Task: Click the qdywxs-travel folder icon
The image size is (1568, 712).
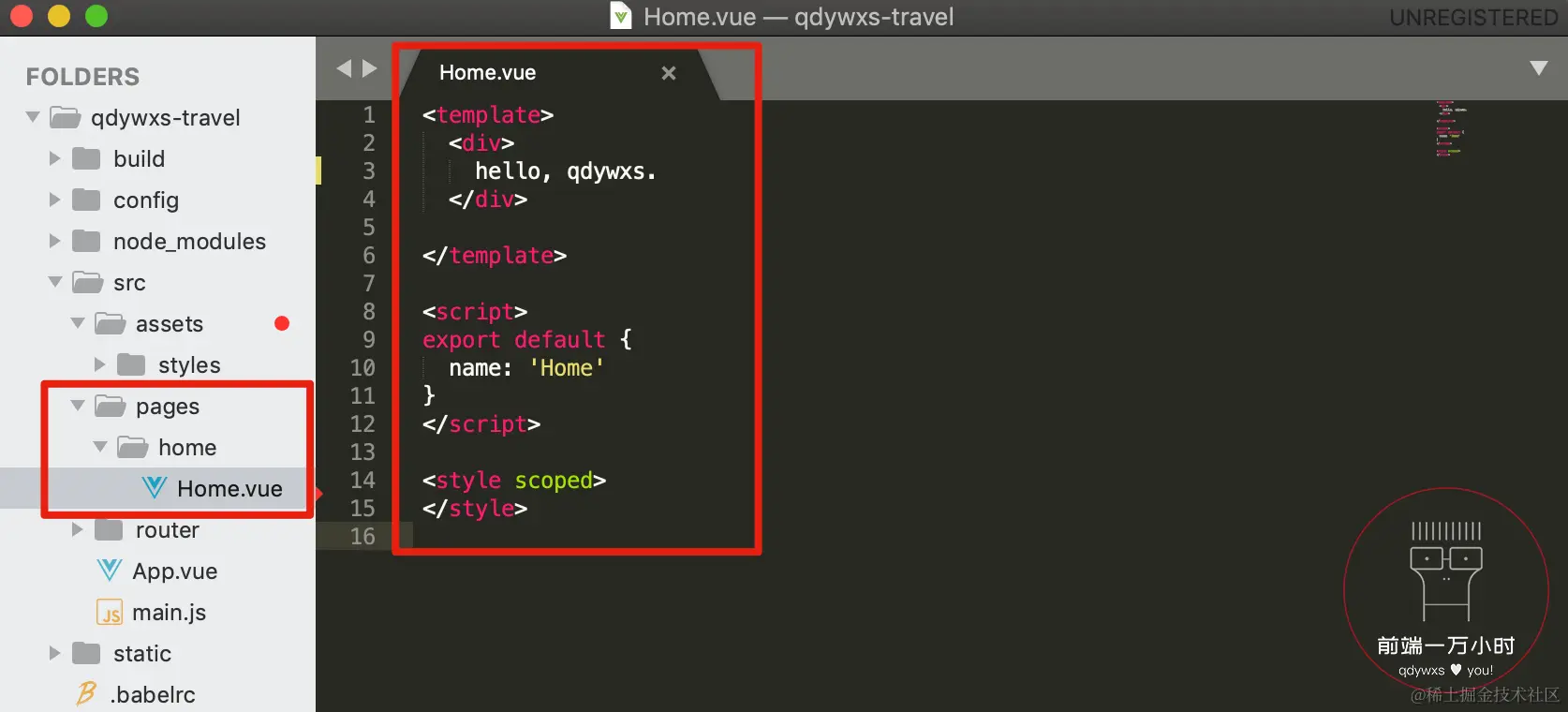Action: [65, 117]
